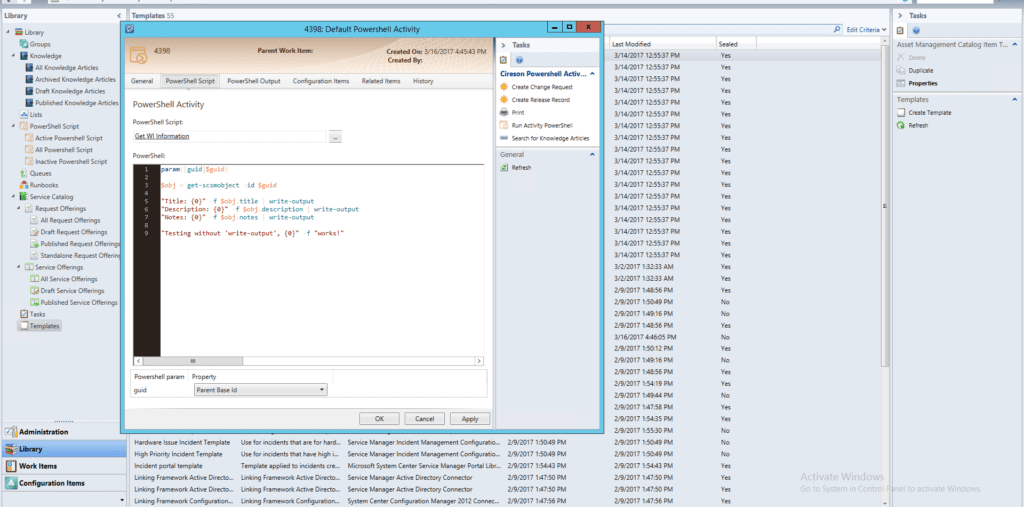Switch to the Library workspace

[x=64, y=449]
